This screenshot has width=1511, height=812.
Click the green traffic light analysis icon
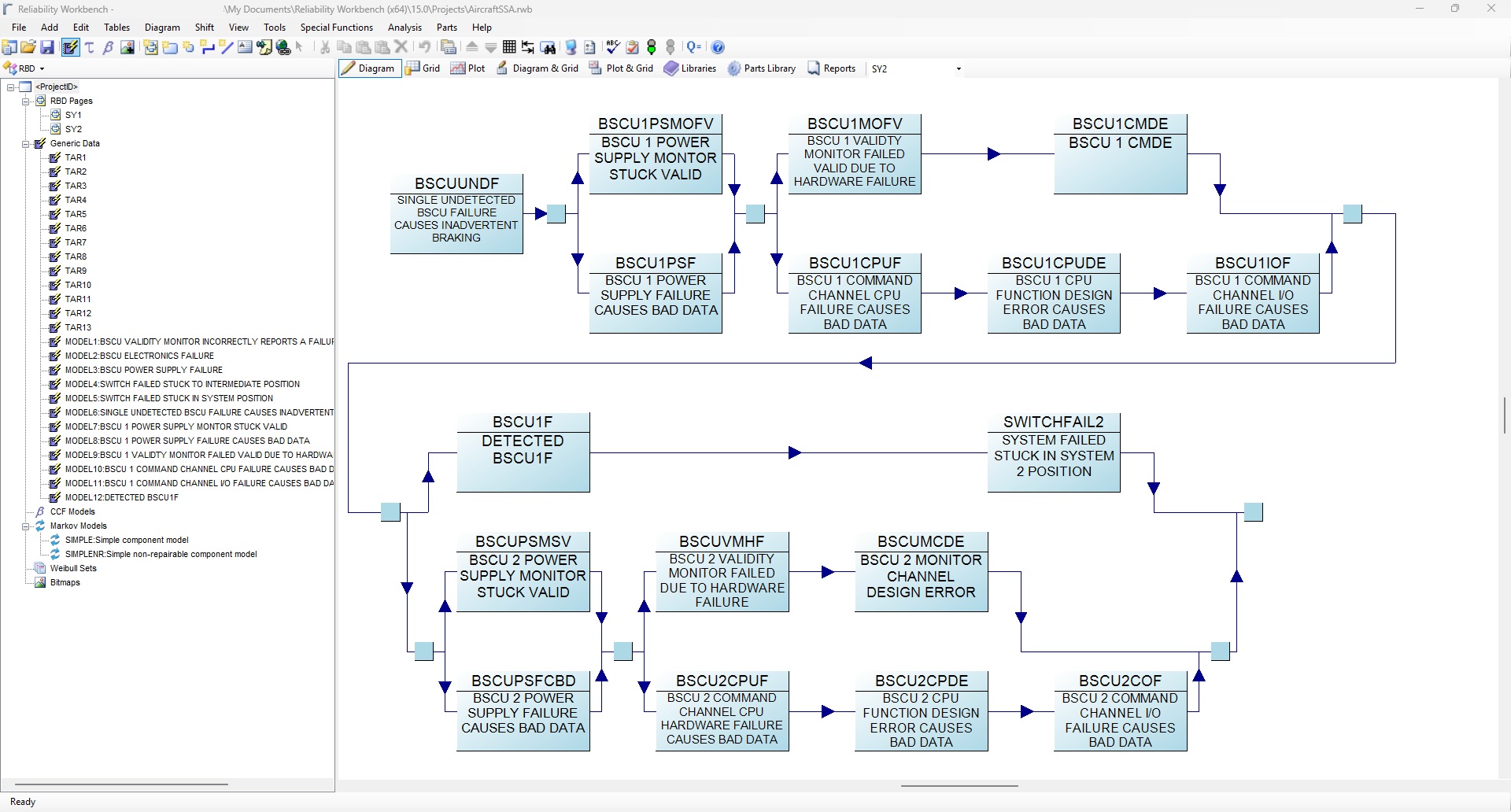(652, 47)
